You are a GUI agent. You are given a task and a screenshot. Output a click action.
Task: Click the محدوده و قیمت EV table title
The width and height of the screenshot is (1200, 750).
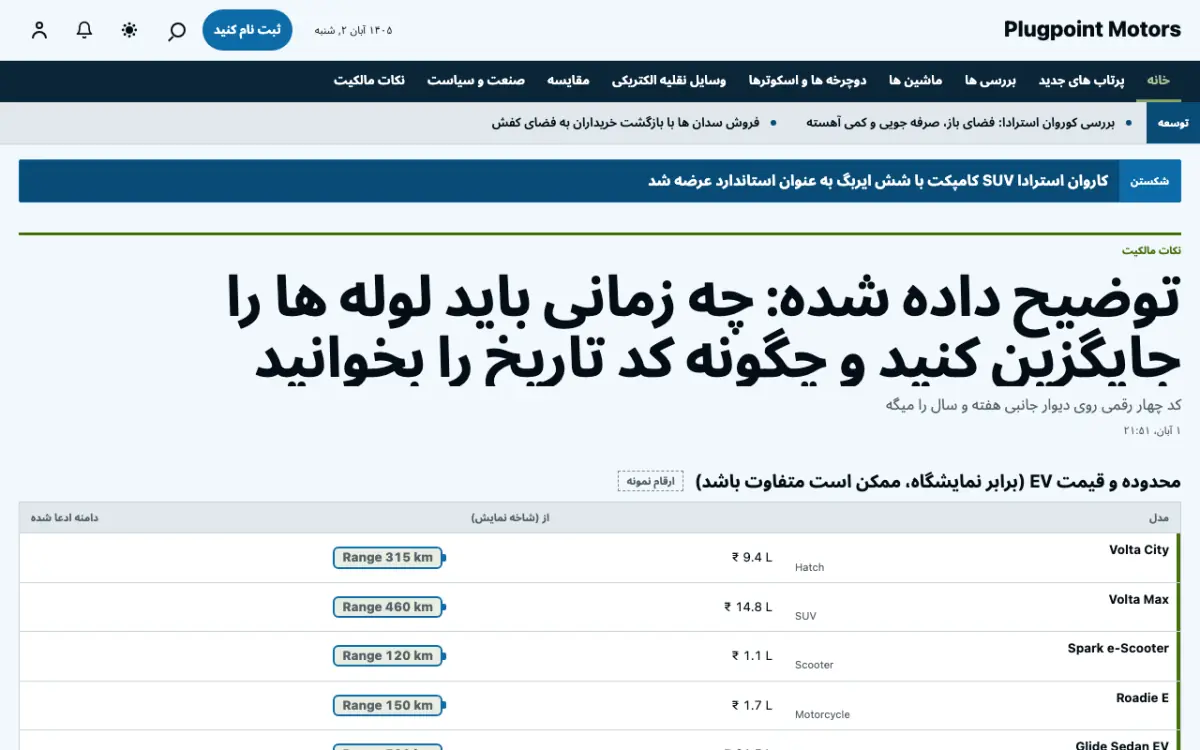[x=938, y=481]
